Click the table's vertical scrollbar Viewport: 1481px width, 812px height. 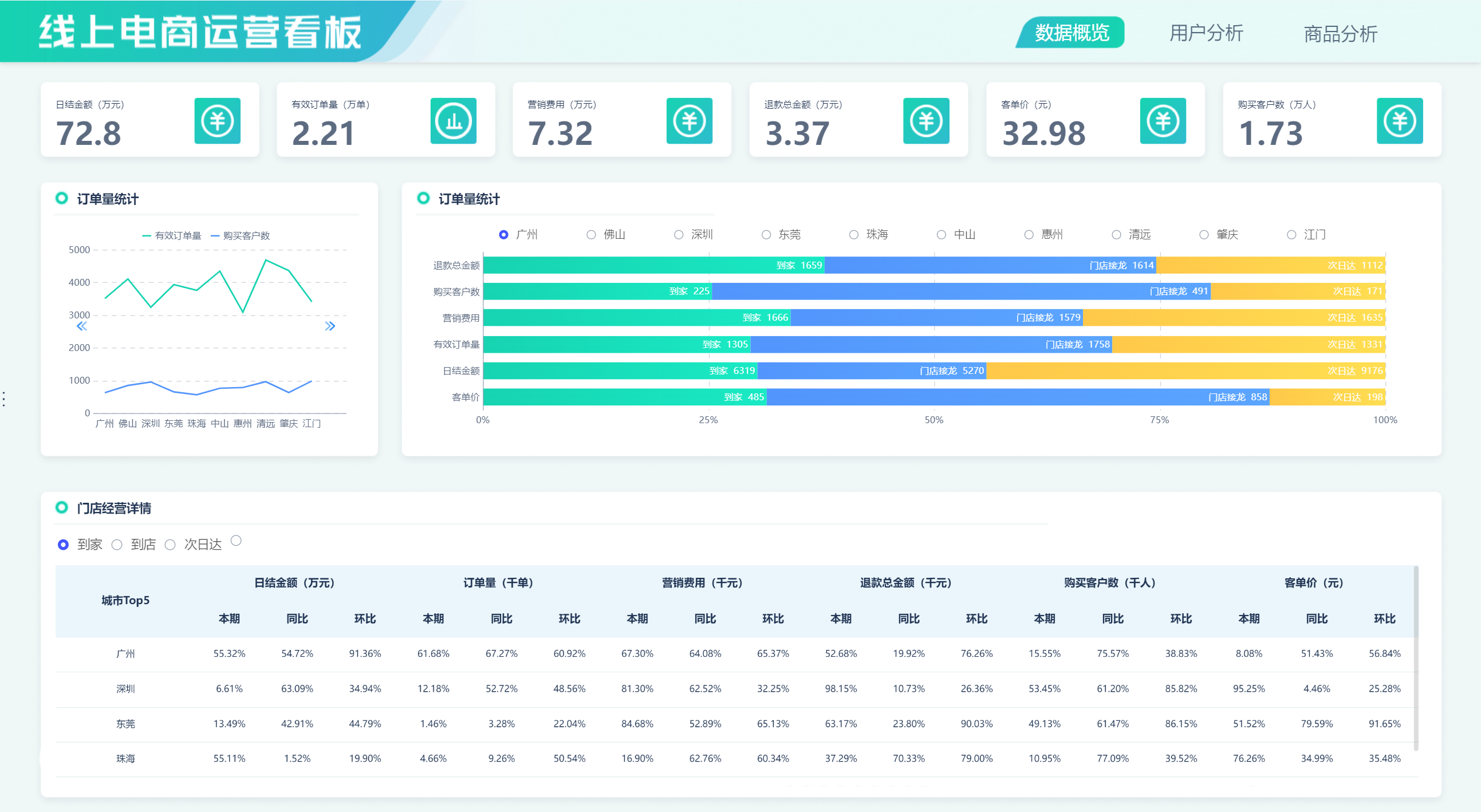[x=1416, y=658]
